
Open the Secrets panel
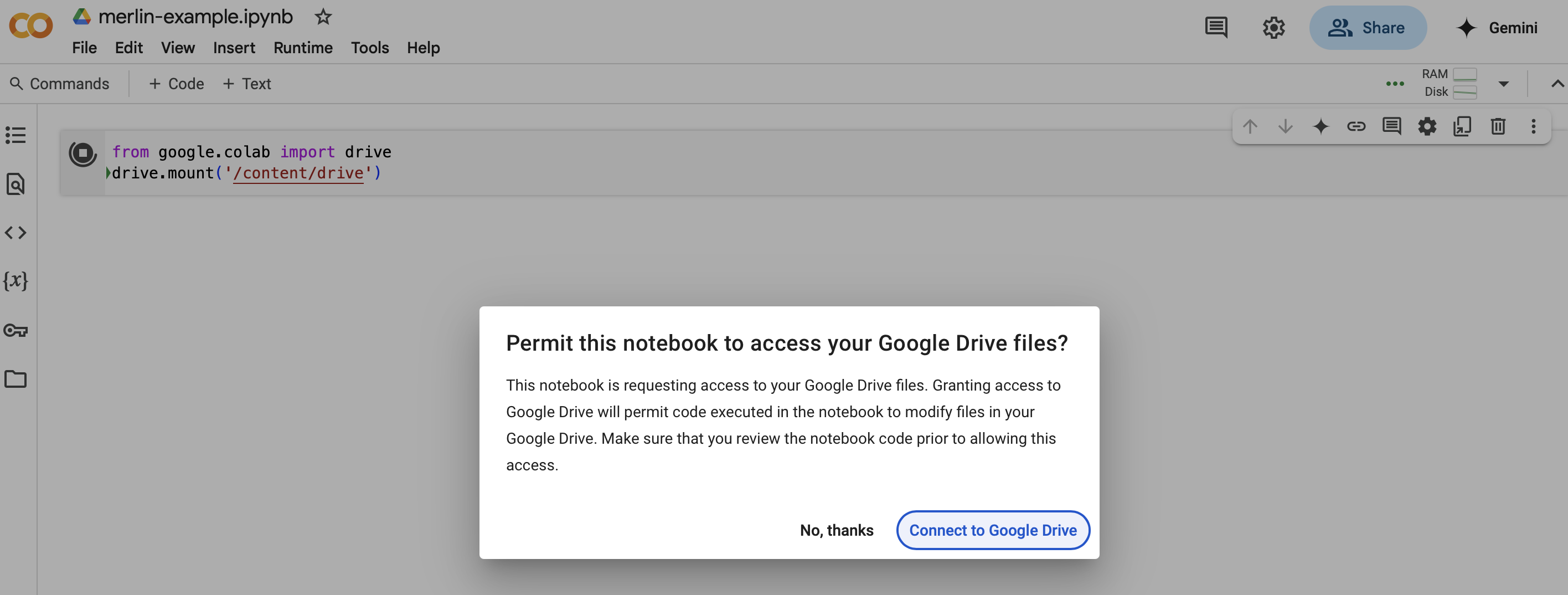point(16,330)
